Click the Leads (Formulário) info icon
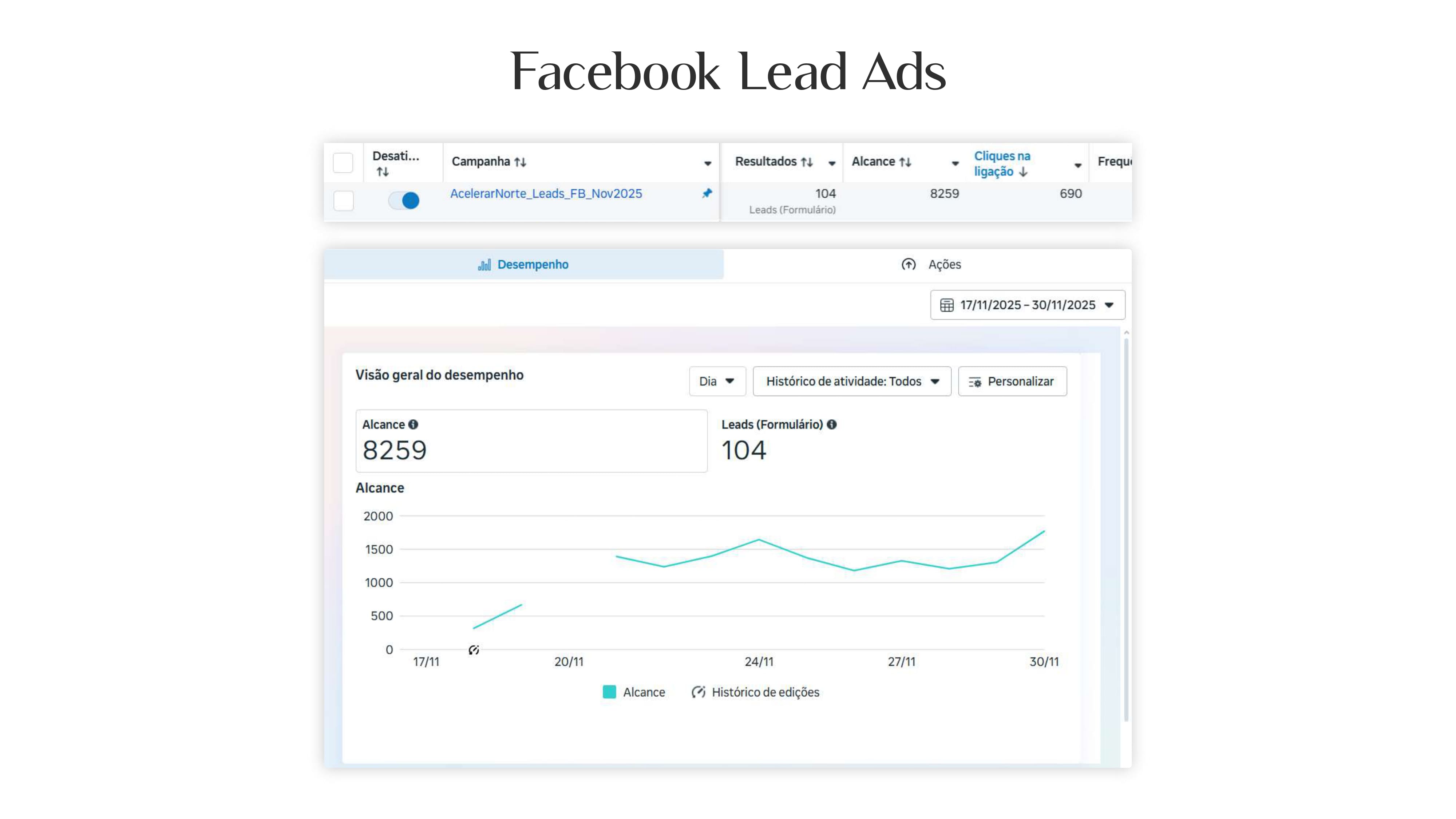The width and height of the screenshot is (1456, 819). pyautogui.click(x=831, y=424)
